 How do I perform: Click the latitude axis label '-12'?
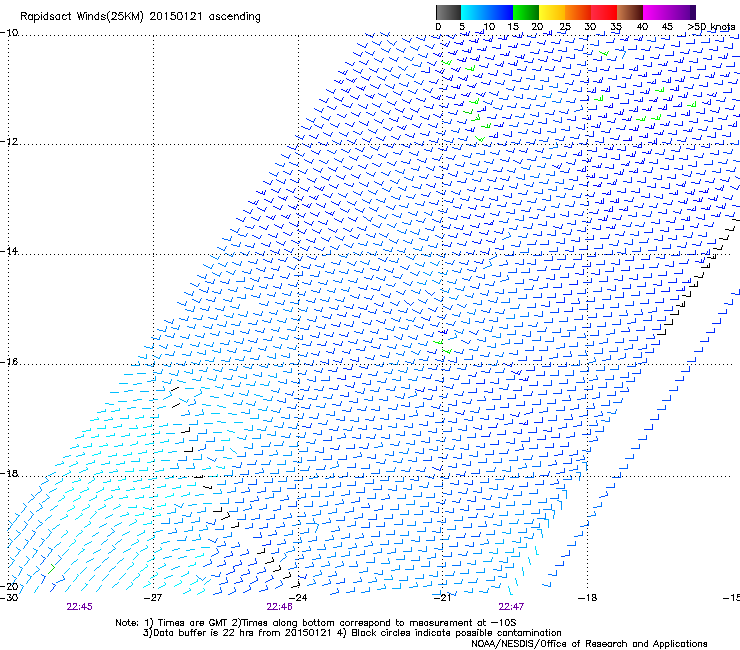(x=9, y=142)
